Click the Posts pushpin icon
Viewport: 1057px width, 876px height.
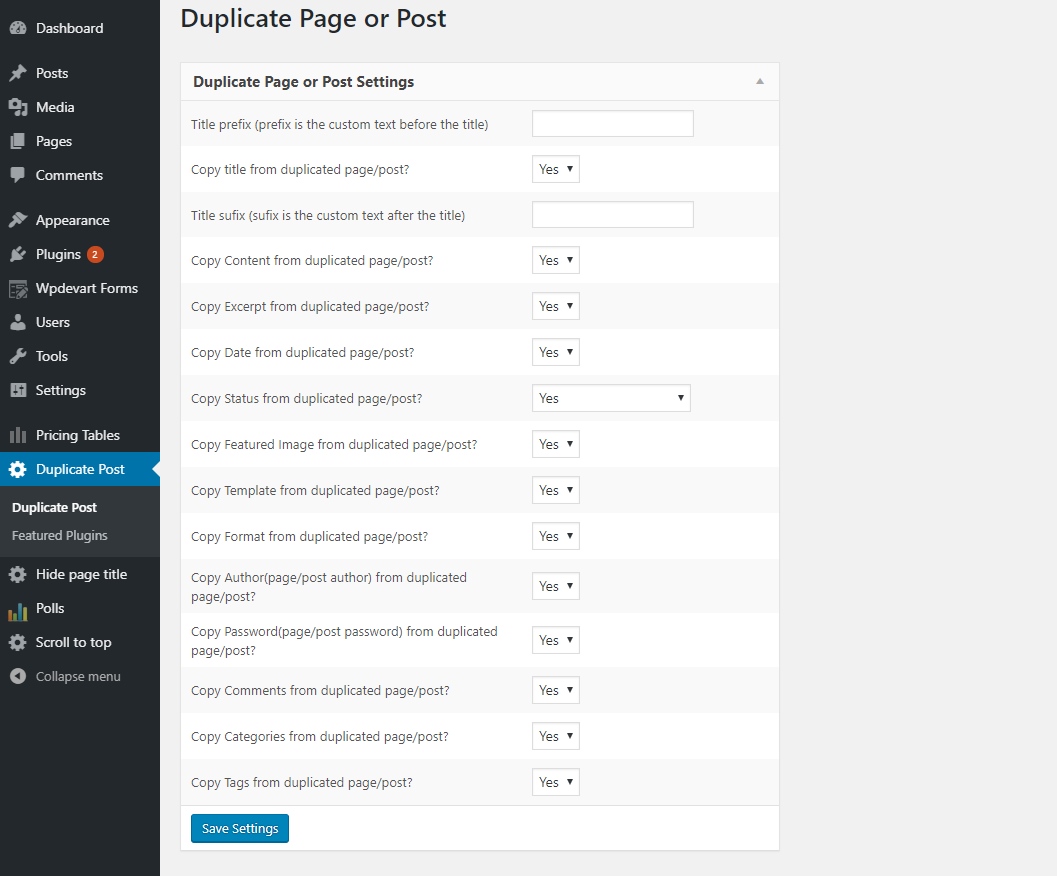(x=17, y=73)
